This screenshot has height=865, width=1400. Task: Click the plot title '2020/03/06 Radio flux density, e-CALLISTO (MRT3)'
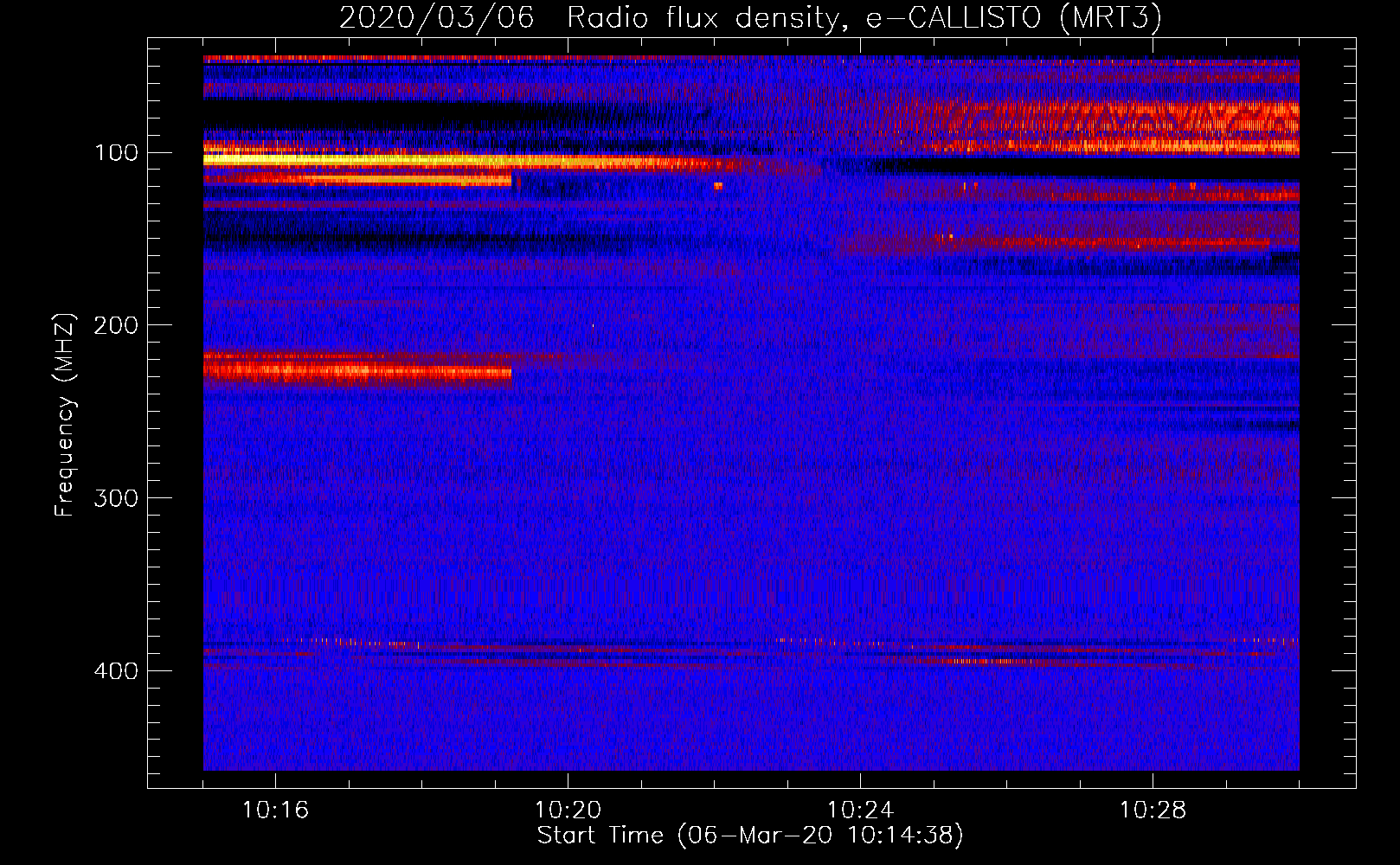750,17
